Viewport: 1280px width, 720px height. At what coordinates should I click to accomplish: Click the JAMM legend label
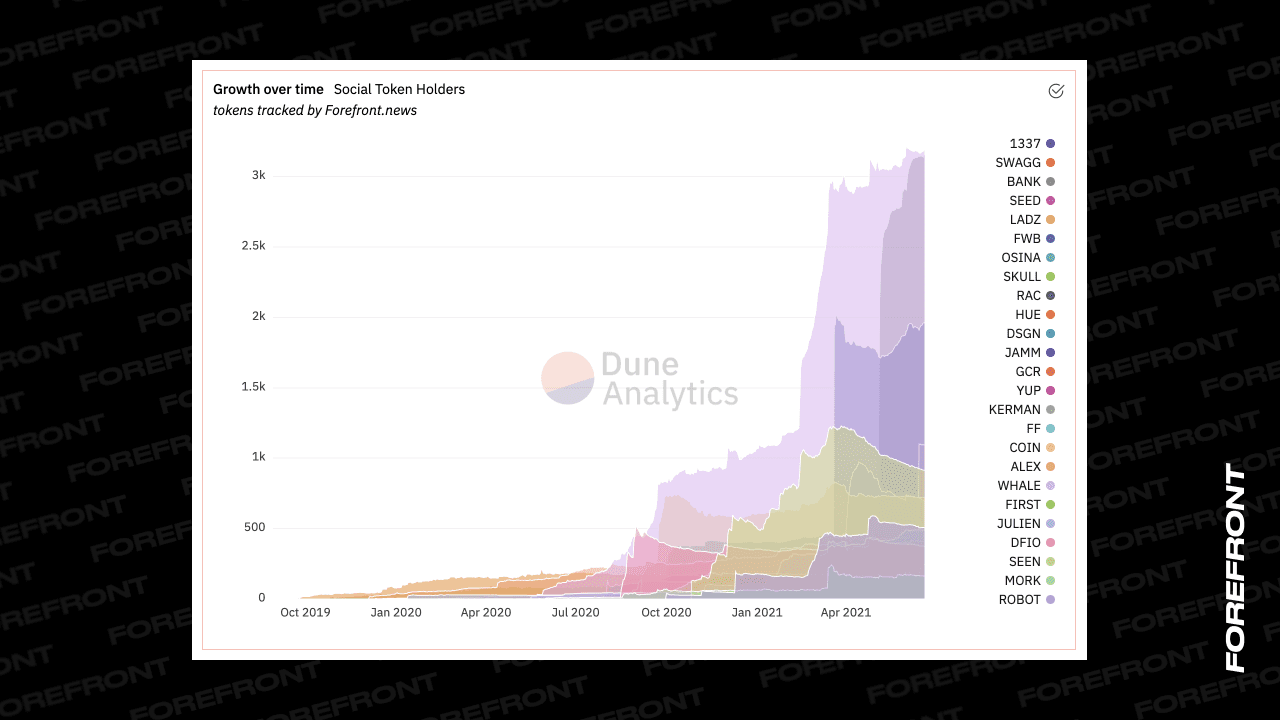[1023, 353]
